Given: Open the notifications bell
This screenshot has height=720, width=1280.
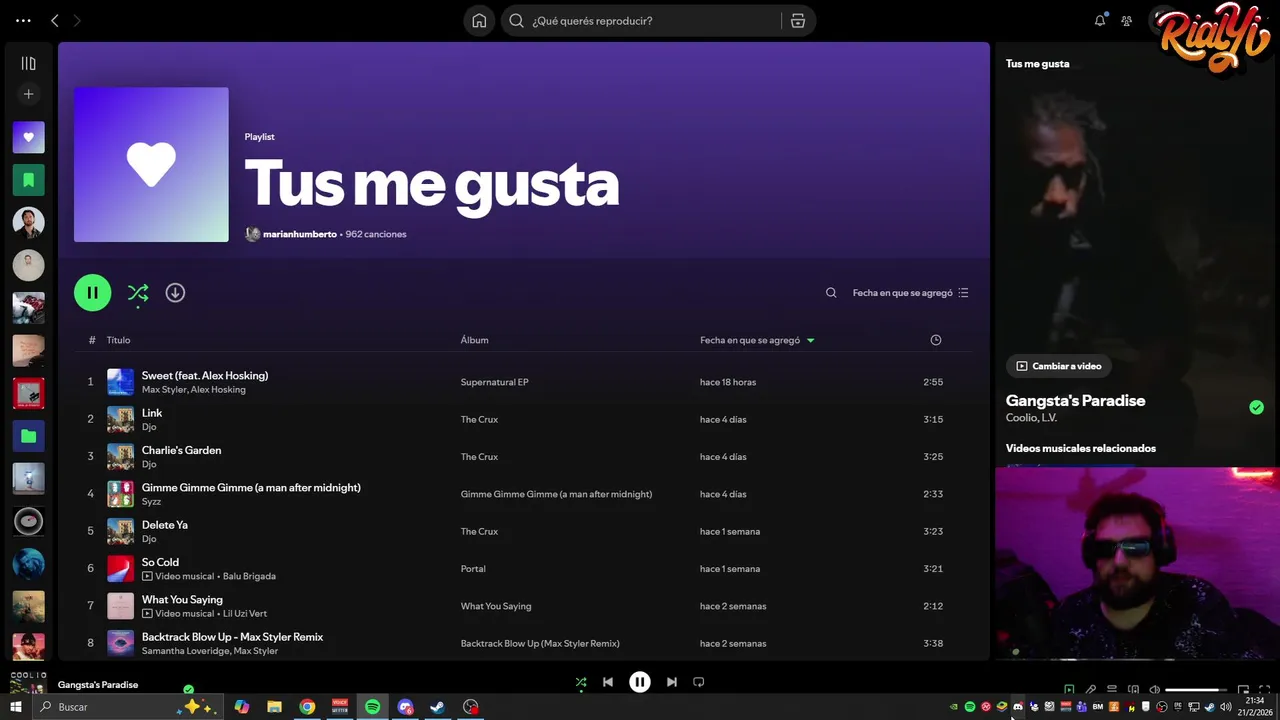Looking at the screenshot, I should tap(1100, 20).
